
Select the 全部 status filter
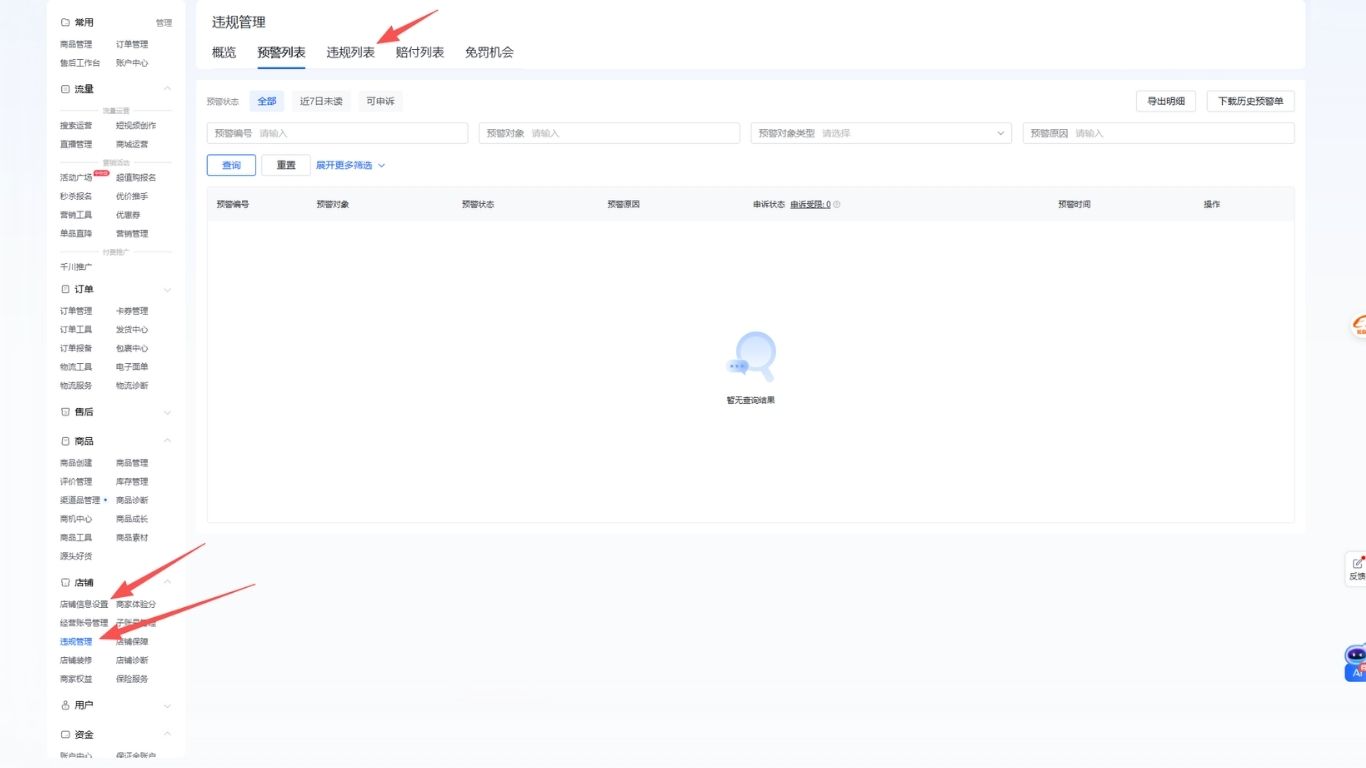[267, 101]
